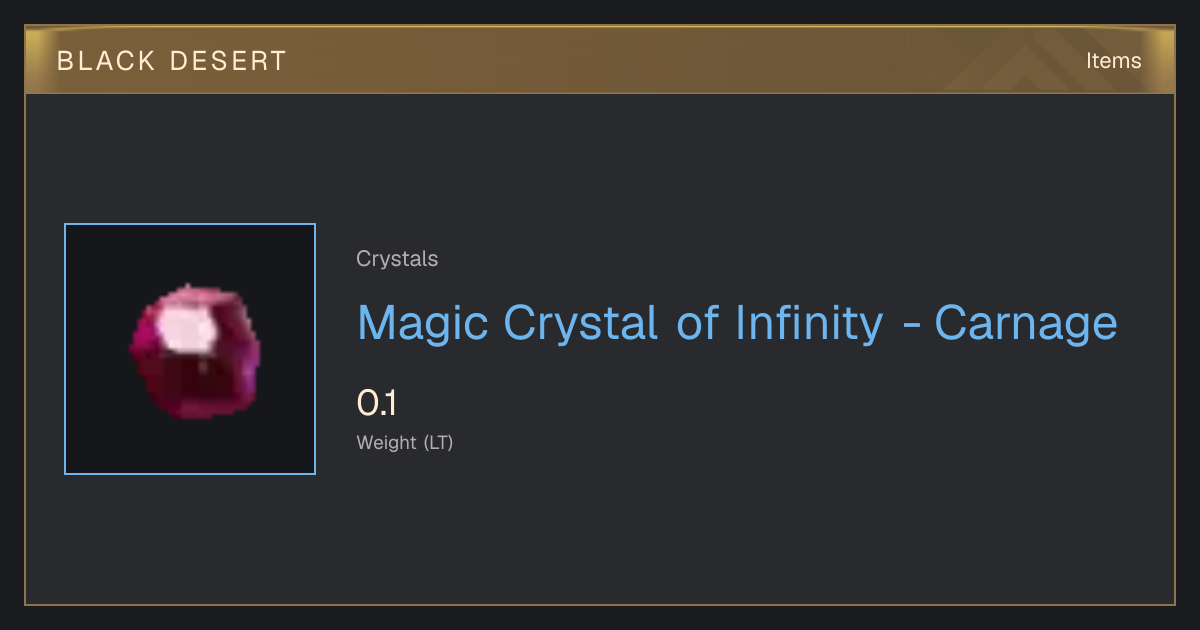The height and width of the screenshot is (630, 1200).
Task: Click the pink Carnage crystal icon
Action: point(194,351)
